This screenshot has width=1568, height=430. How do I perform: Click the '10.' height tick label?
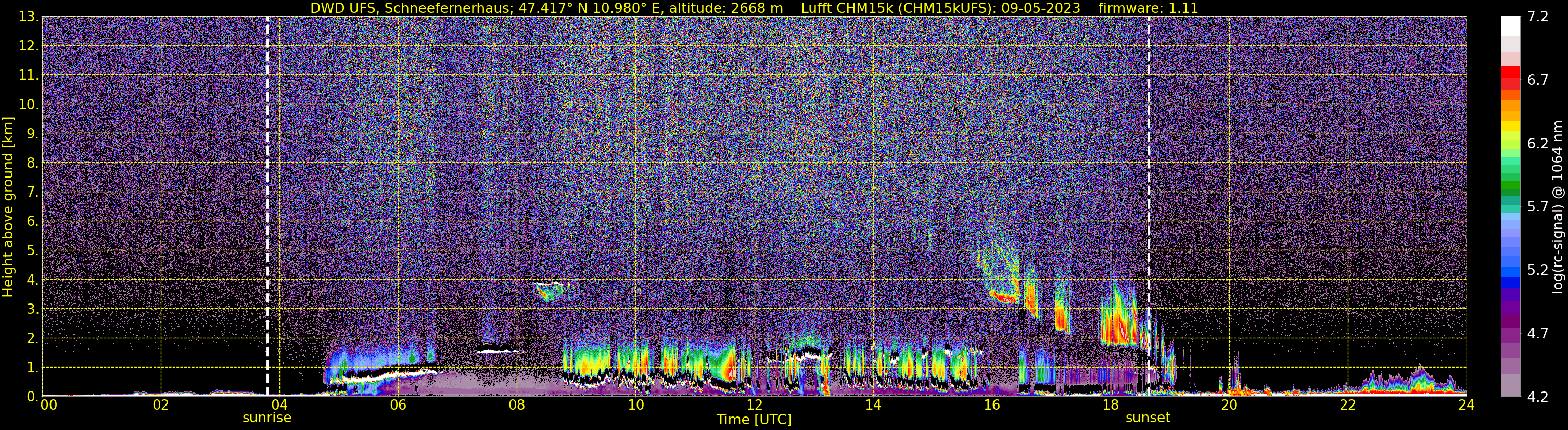click(28, 104)
